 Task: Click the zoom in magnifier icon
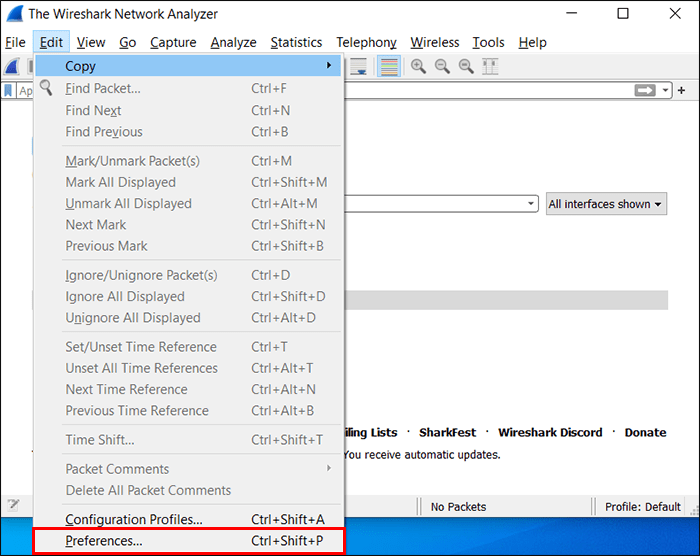pyautogui.click(x=418, y=67)
